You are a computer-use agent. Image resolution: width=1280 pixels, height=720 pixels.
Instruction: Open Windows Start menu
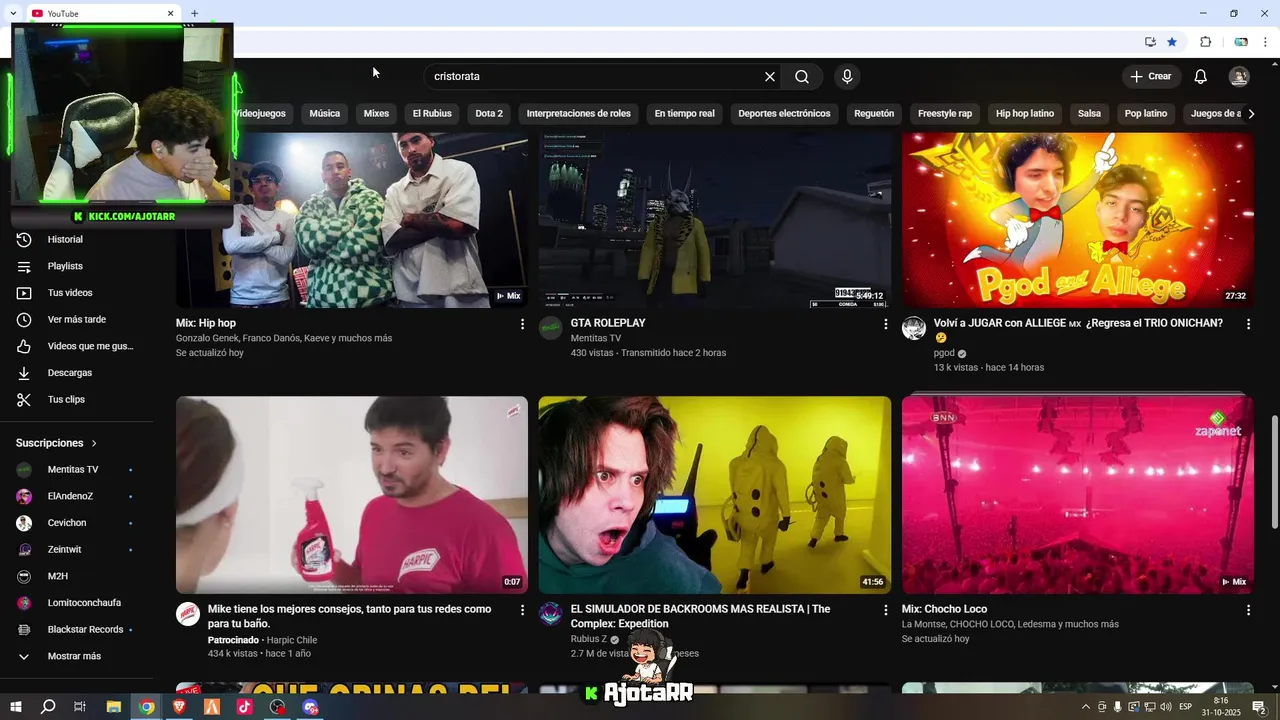(16, 707)
